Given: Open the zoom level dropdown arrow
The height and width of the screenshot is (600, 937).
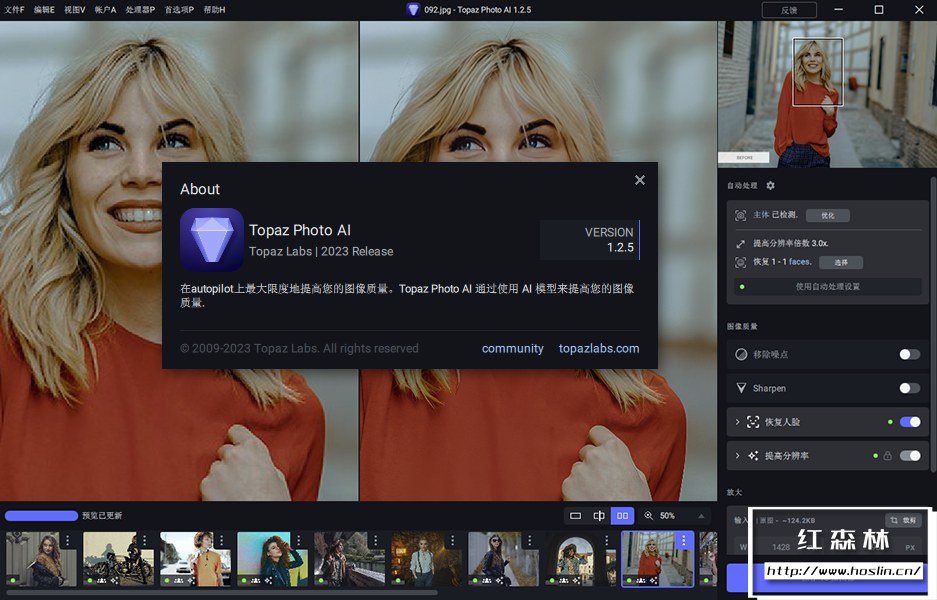Looking at the screenshot, I should tap(701, 516).
